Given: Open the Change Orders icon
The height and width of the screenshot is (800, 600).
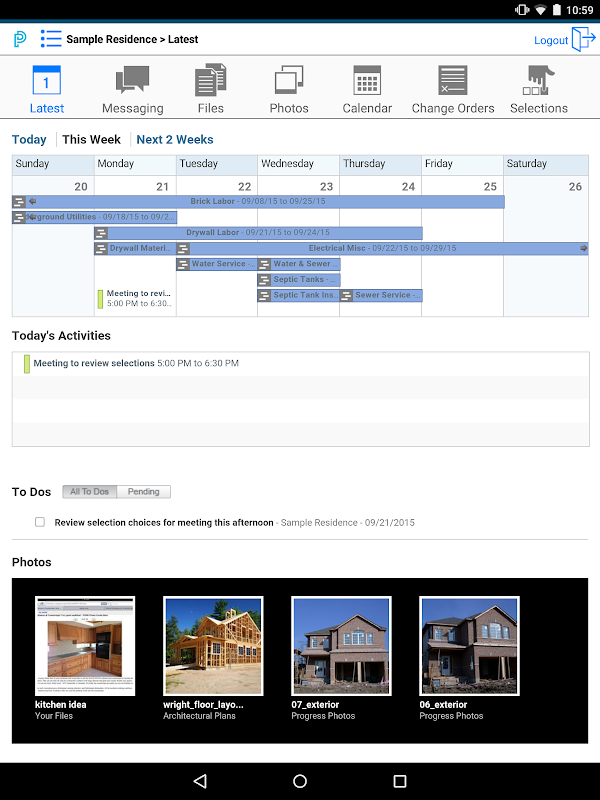Looking at the screenshot, I should 453,80.
